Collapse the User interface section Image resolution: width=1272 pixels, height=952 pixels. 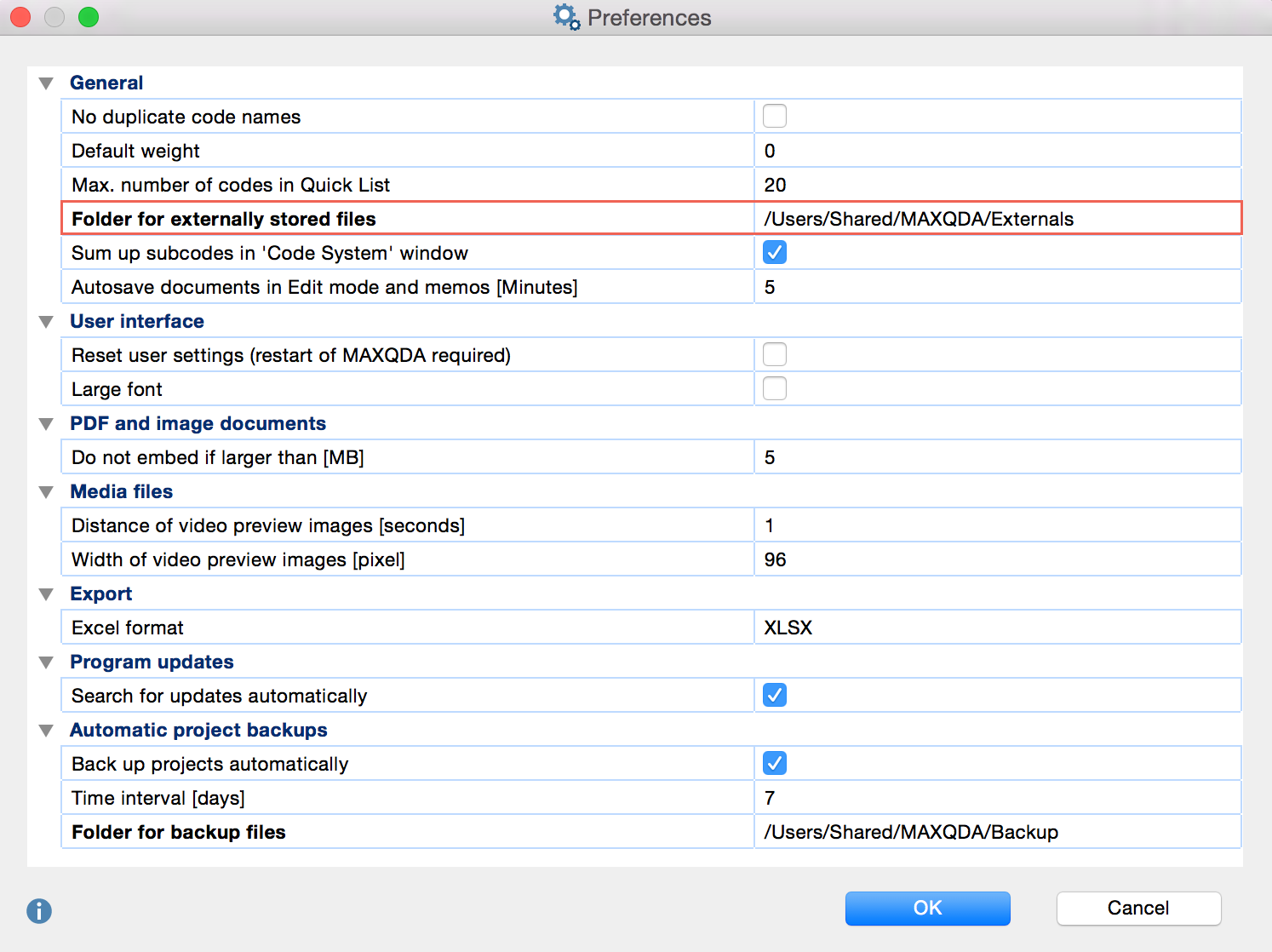click(46, 322)
